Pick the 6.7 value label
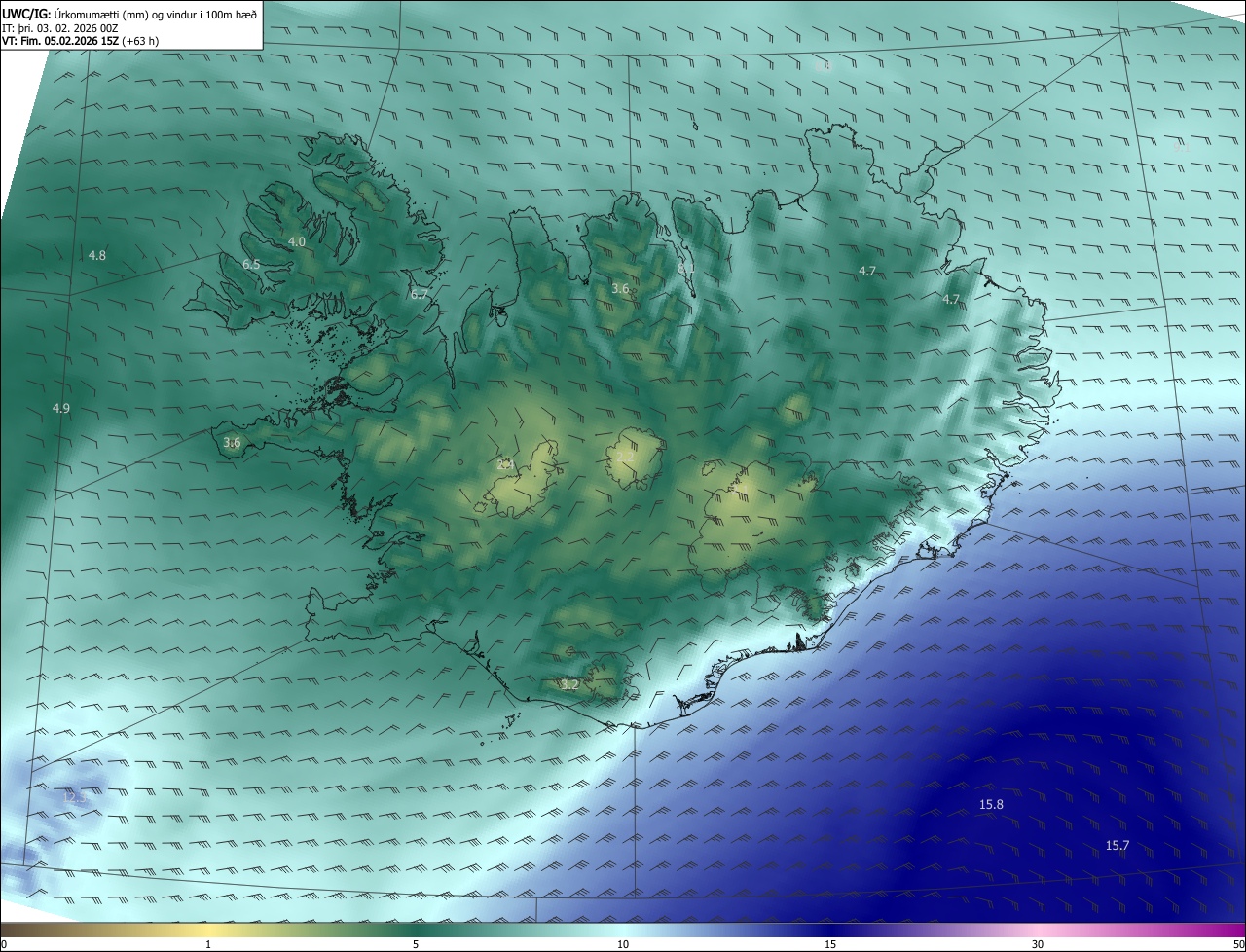This screenshot has width=1246, height=952. (x=420, y=294)
